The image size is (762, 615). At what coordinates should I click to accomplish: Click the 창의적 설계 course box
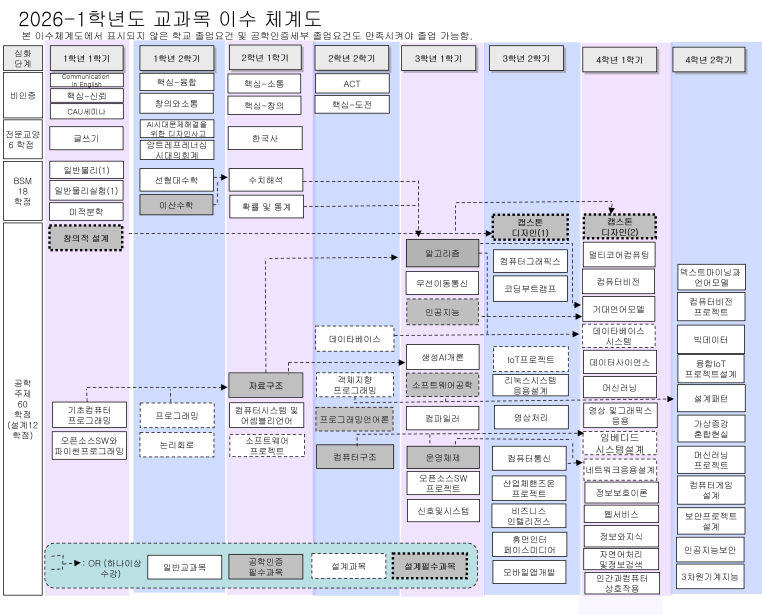click(86, 238)
